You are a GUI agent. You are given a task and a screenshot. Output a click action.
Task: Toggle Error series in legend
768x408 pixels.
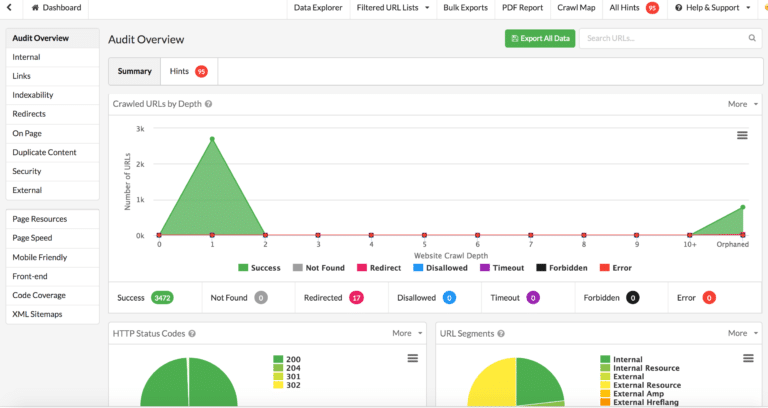pyautogui.click(x=616, y=268)
